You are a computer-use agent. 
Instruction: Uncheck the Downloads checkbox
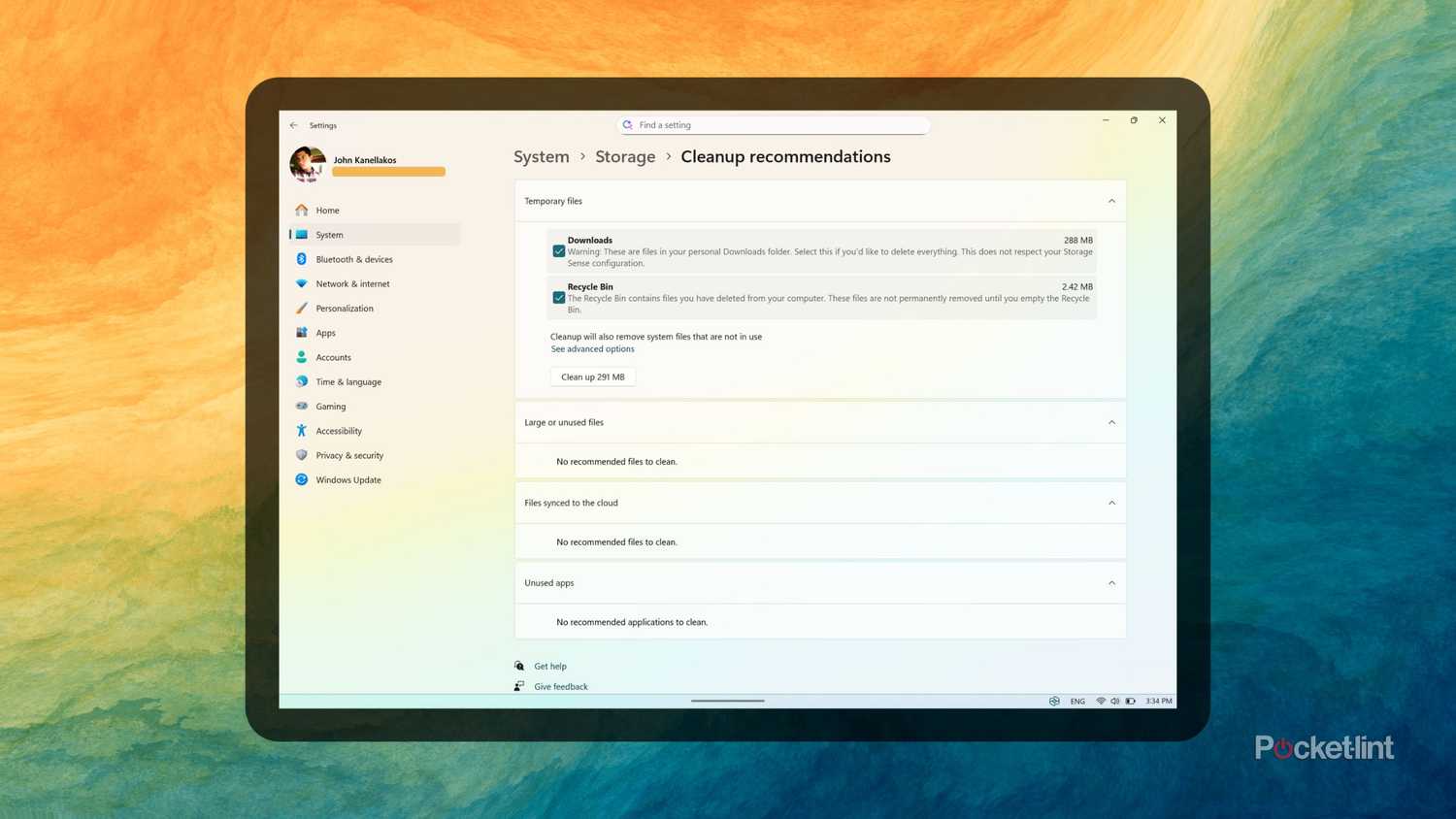(x=559, y=251)
